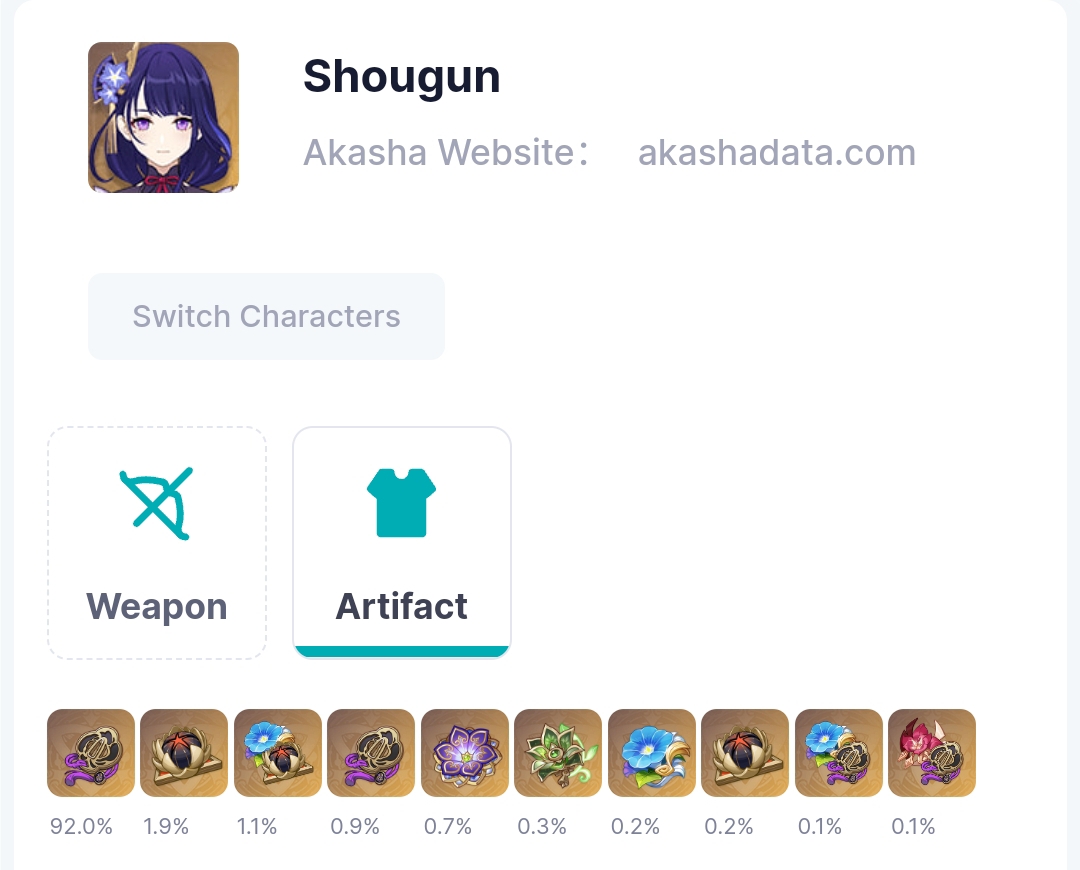The height and width of the screenshot is (870, 1080).
Task: Click the bow-shaped Weapon icon
Action: click(156, 504)
